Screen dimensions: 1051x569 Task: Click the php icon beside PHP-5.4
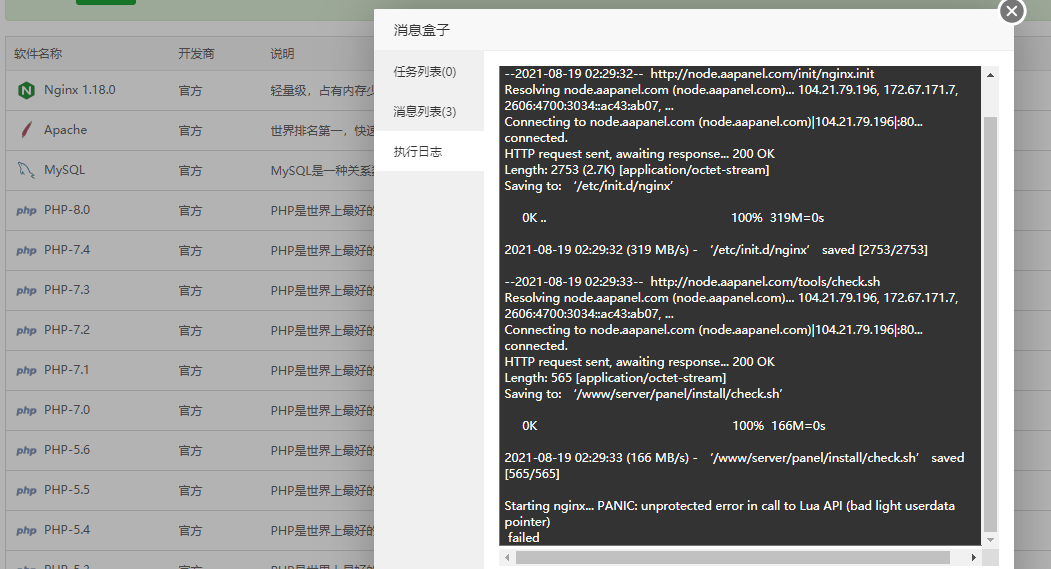click(x=26, y=530)
